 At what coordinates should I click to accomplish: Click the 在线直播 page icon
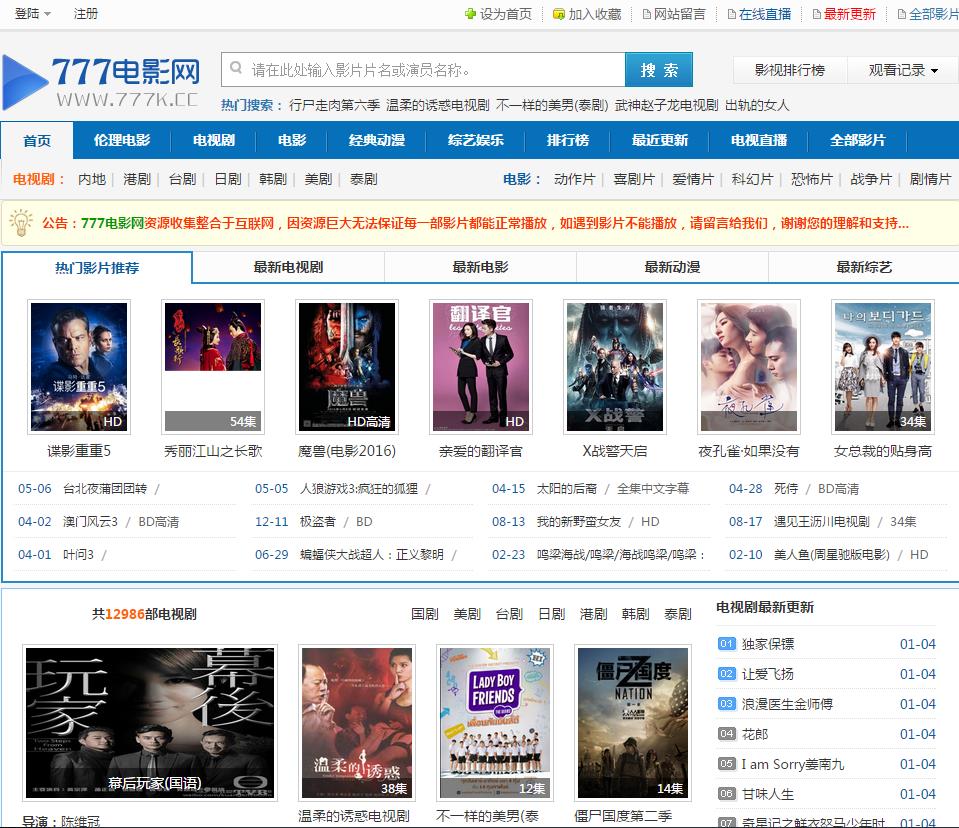[x=731, y=14]
